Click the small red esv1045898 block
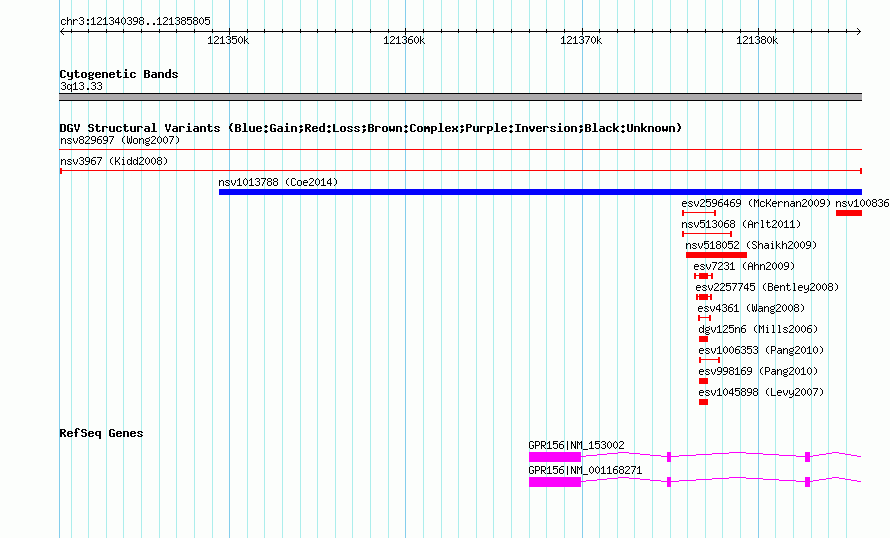This screenshot has height=538, width=890. tap(703, 402)
